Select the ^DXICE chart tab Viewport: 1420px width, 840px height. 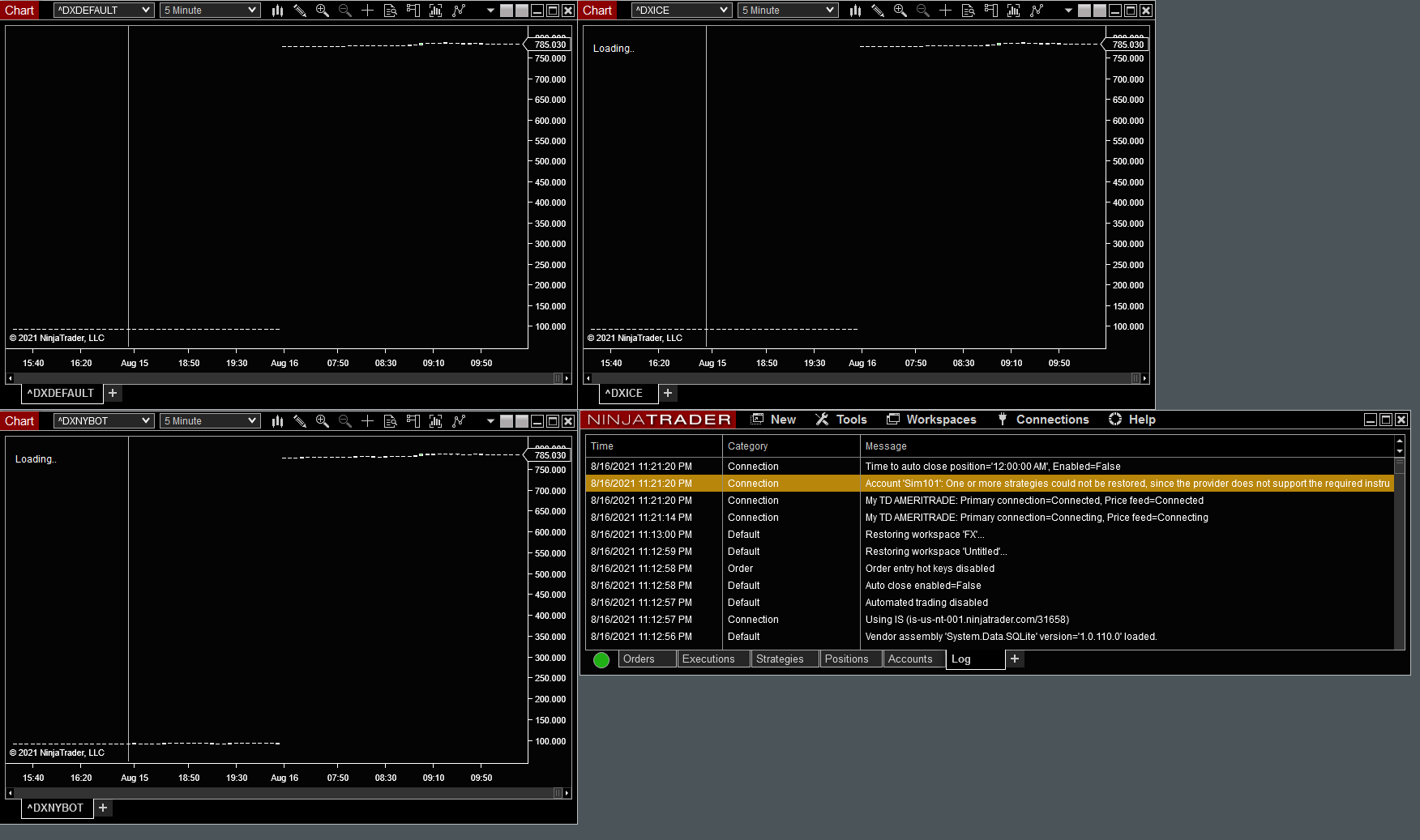[629, 394]
